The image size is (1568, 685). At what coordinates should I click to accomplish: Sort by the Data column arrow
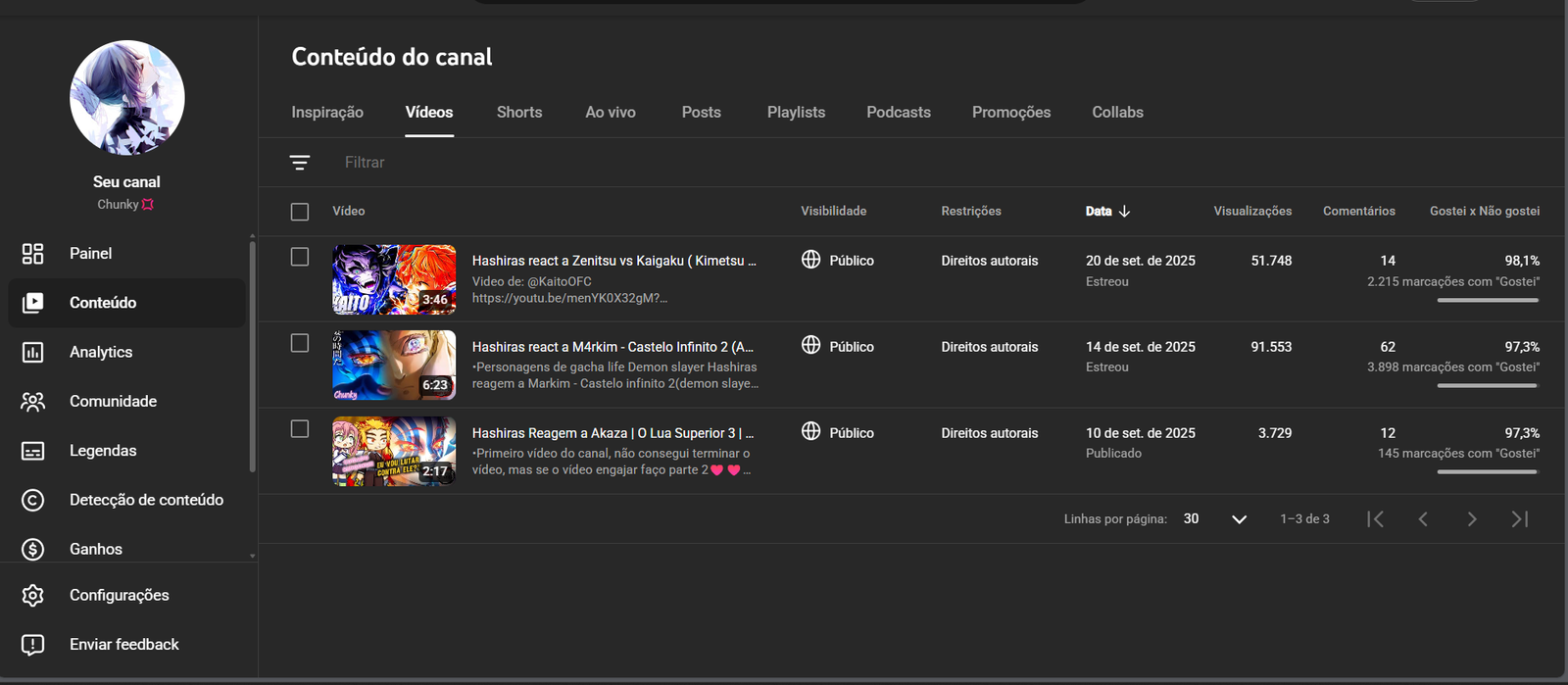[x=1124, y=212]
